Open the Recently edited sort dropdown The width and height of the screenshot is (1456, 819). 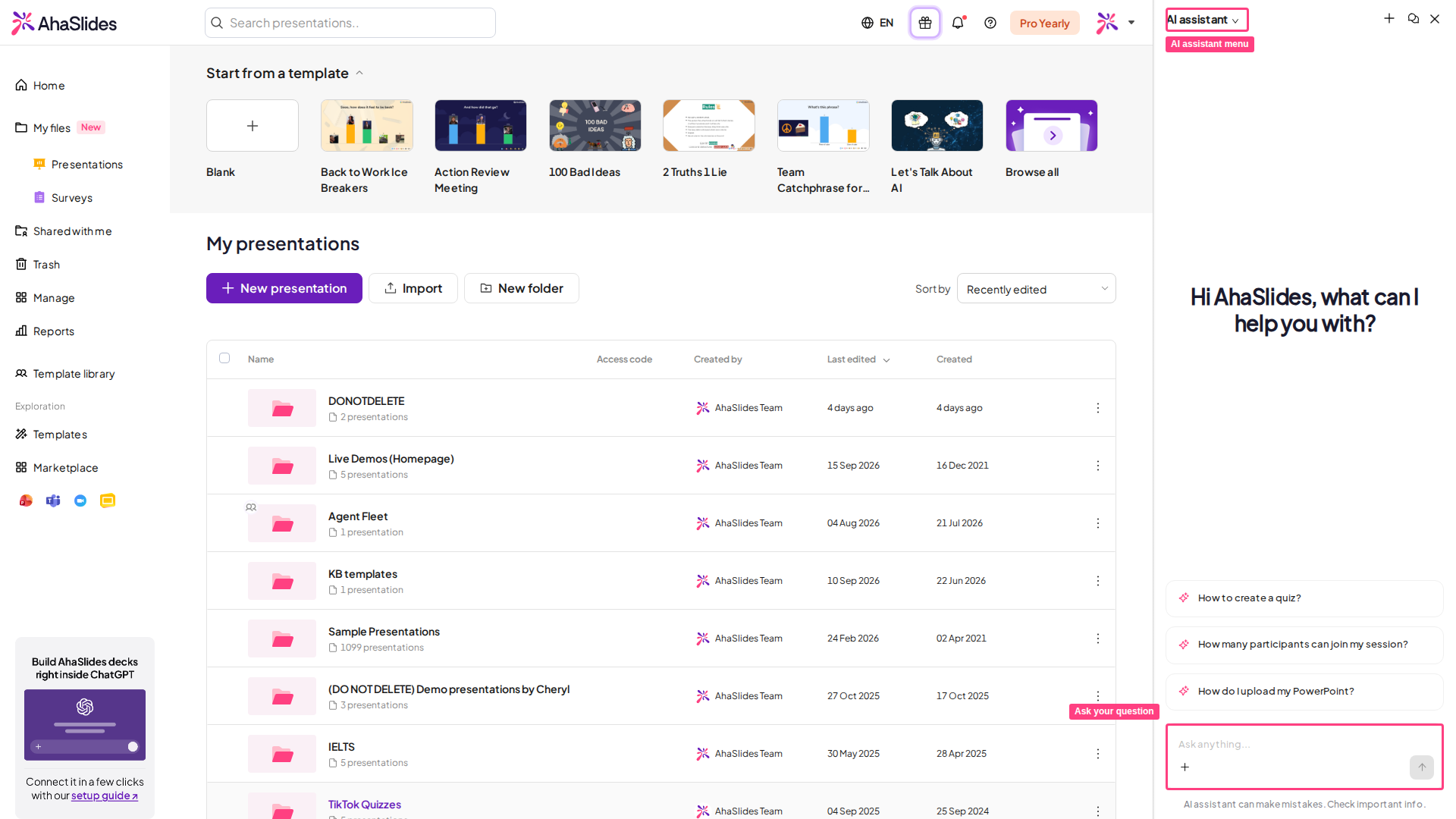pyautogui.click(x=1036, y=289)
